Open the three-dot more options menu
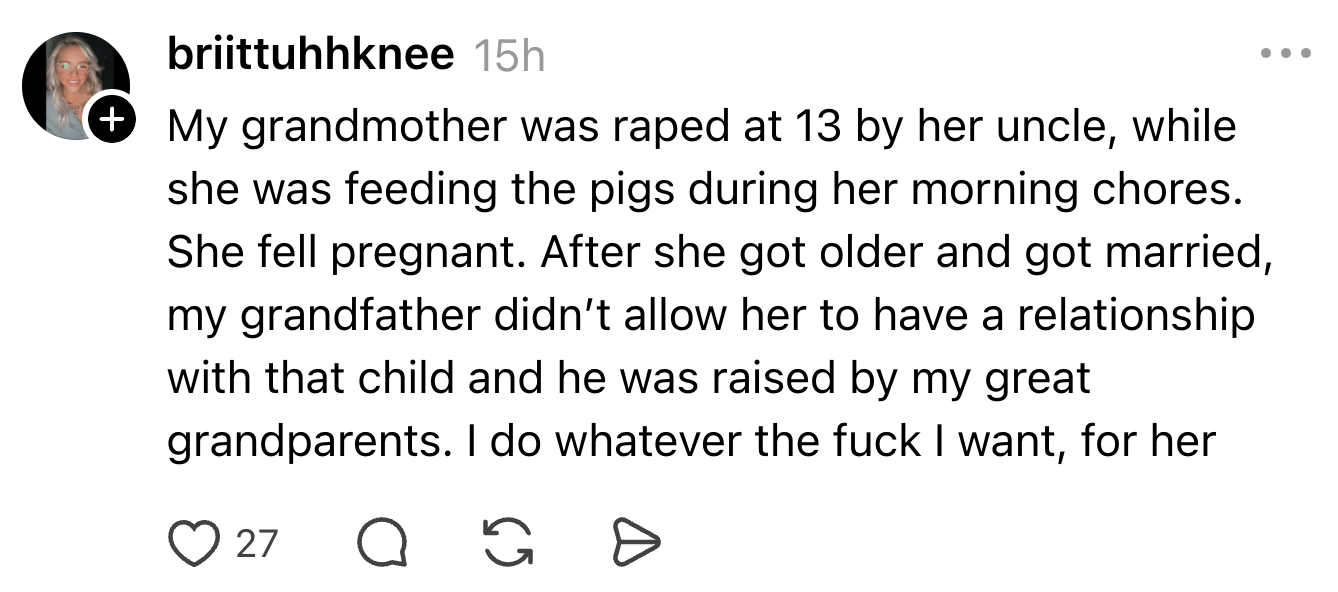The width and height of the screenshot is (1338, 592). point(1284,53)
